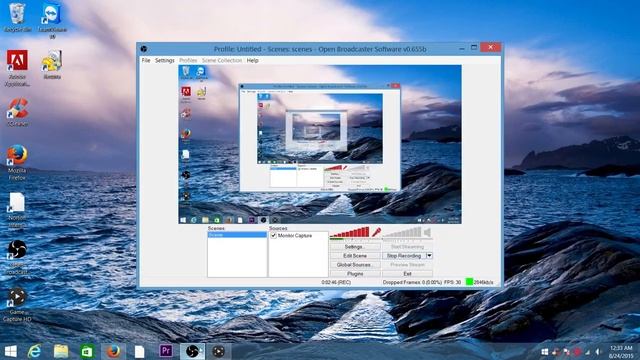Open the Scene Collection menu

pyautogui.click(x=222, y=60)
